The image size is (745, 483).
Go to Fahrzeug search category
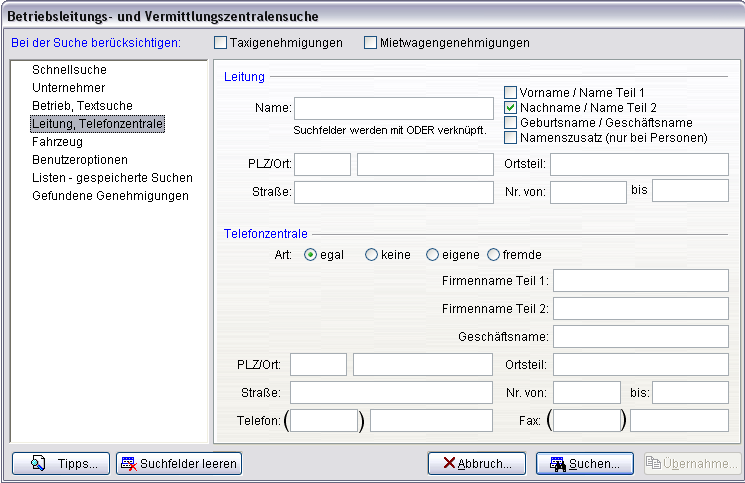[x=58, y=142]
